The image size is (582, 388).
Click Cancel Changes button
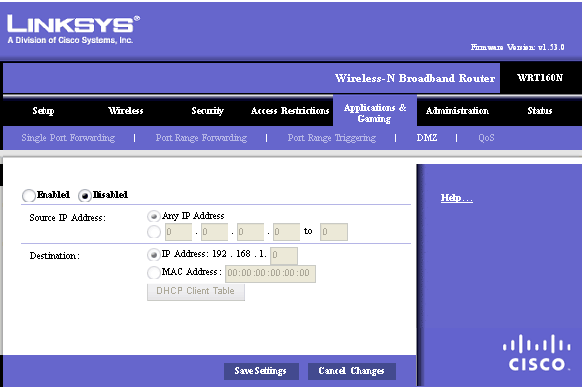coord(352,371)
